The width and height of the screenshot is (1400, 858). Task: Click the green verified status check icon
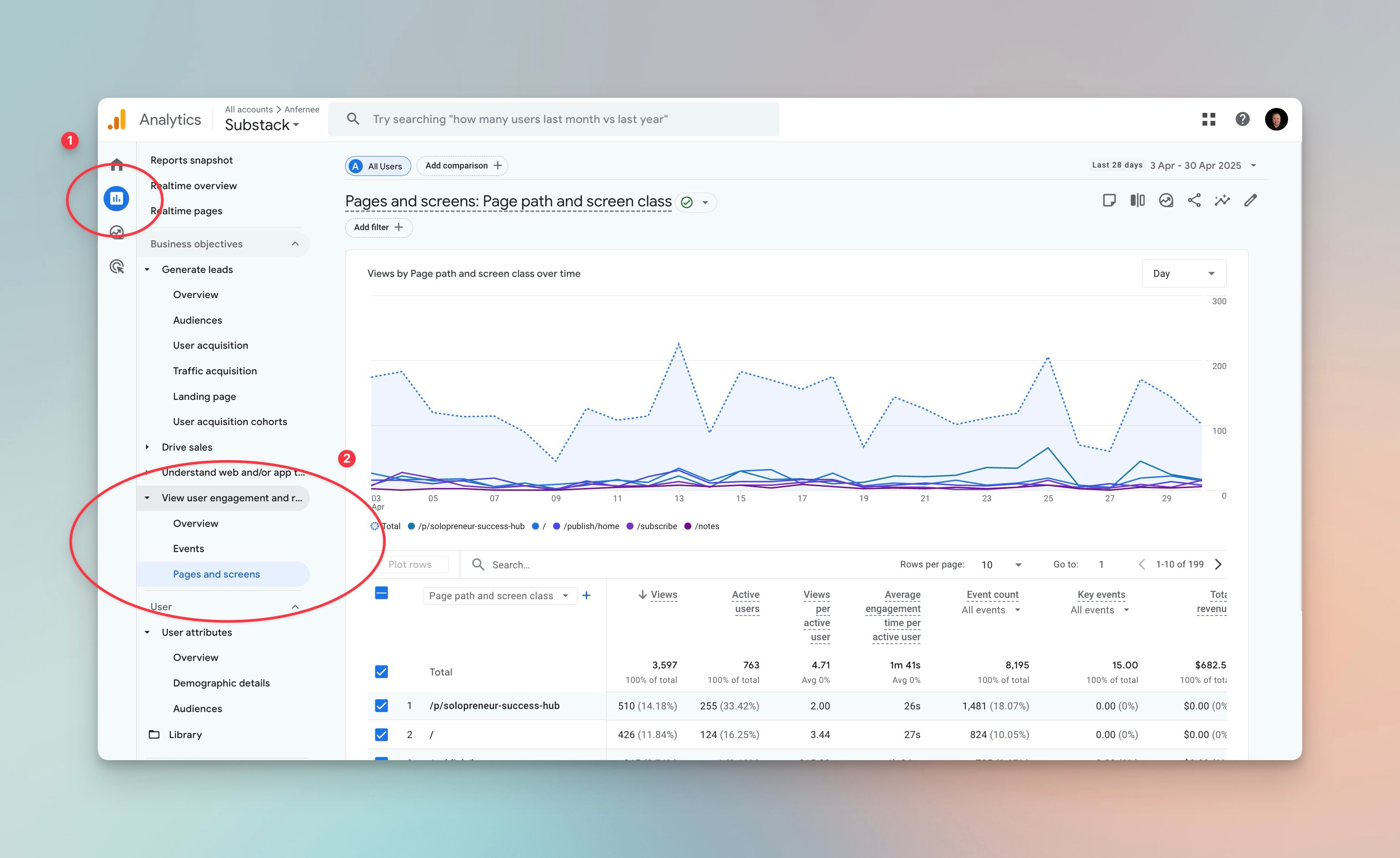coord(687,202)
